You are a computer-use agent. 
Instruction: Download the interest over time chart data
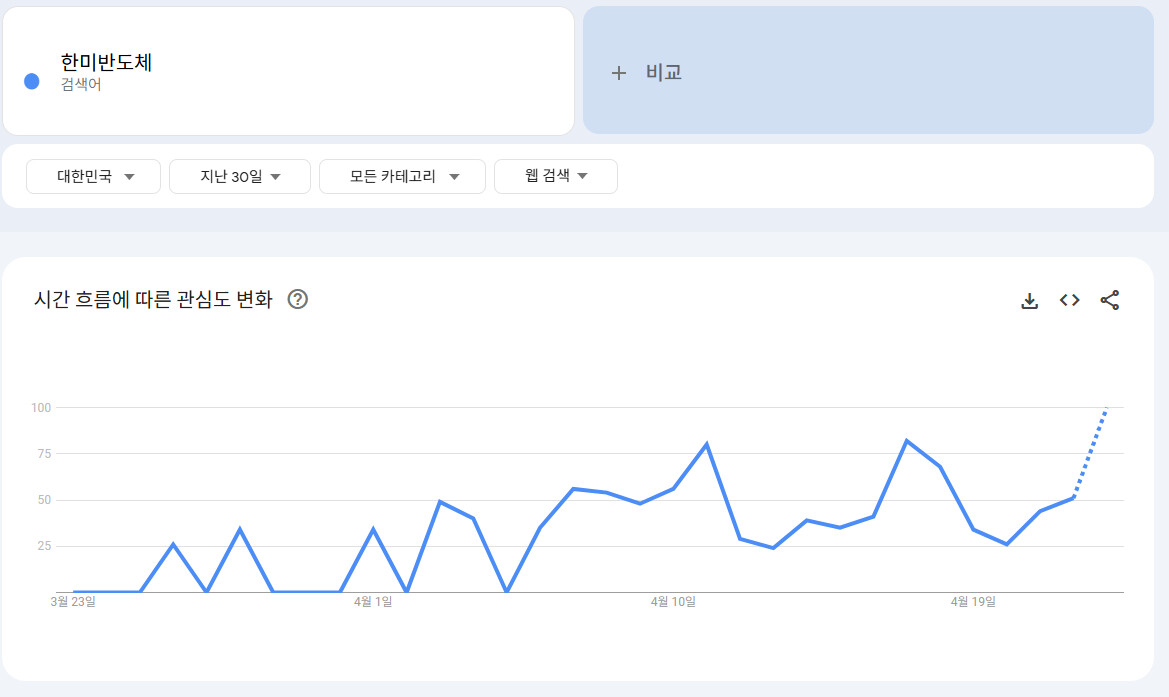pos(1029,300)
